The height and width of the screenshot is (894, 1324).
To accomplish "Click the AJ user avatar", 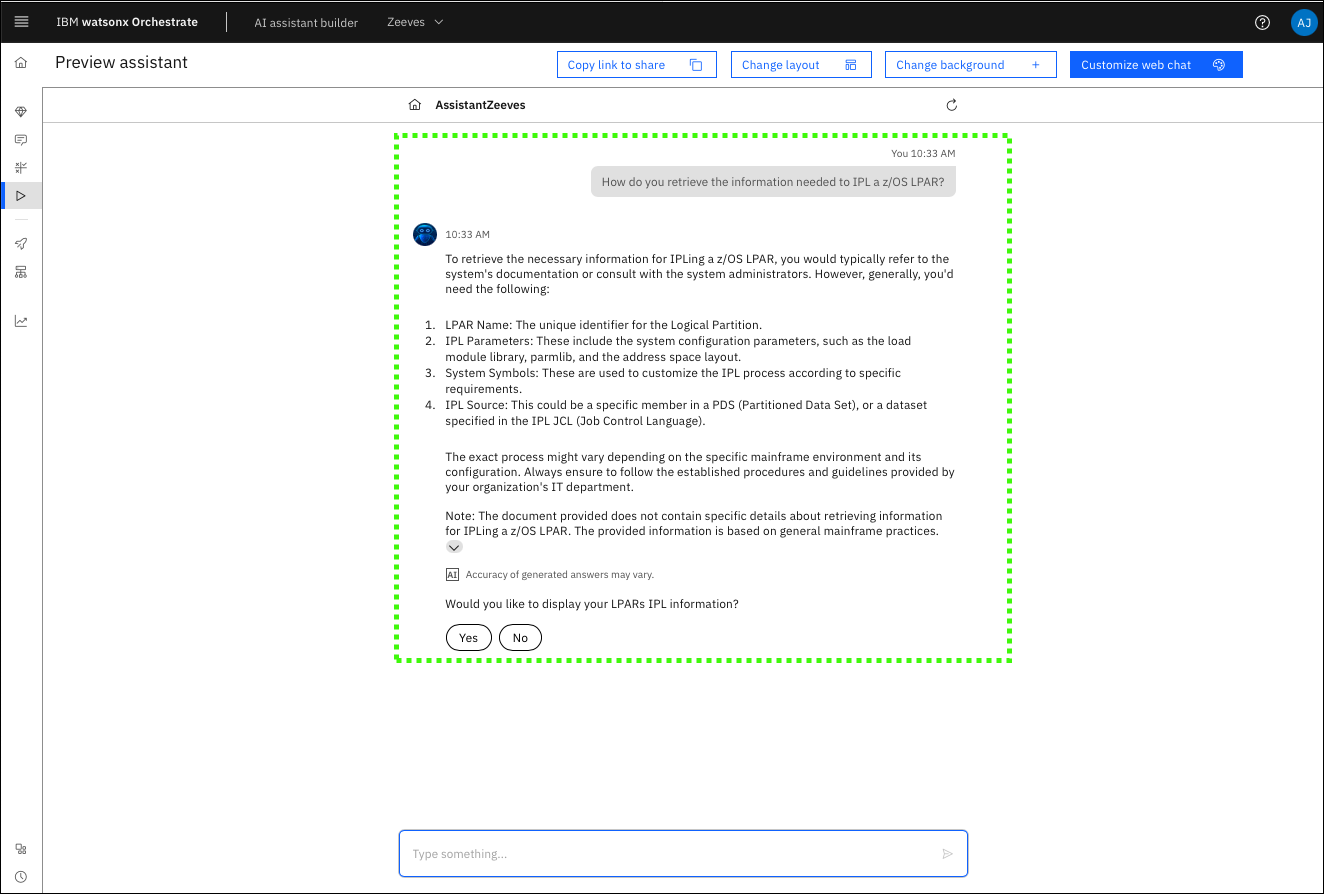I will point(1303,22).
